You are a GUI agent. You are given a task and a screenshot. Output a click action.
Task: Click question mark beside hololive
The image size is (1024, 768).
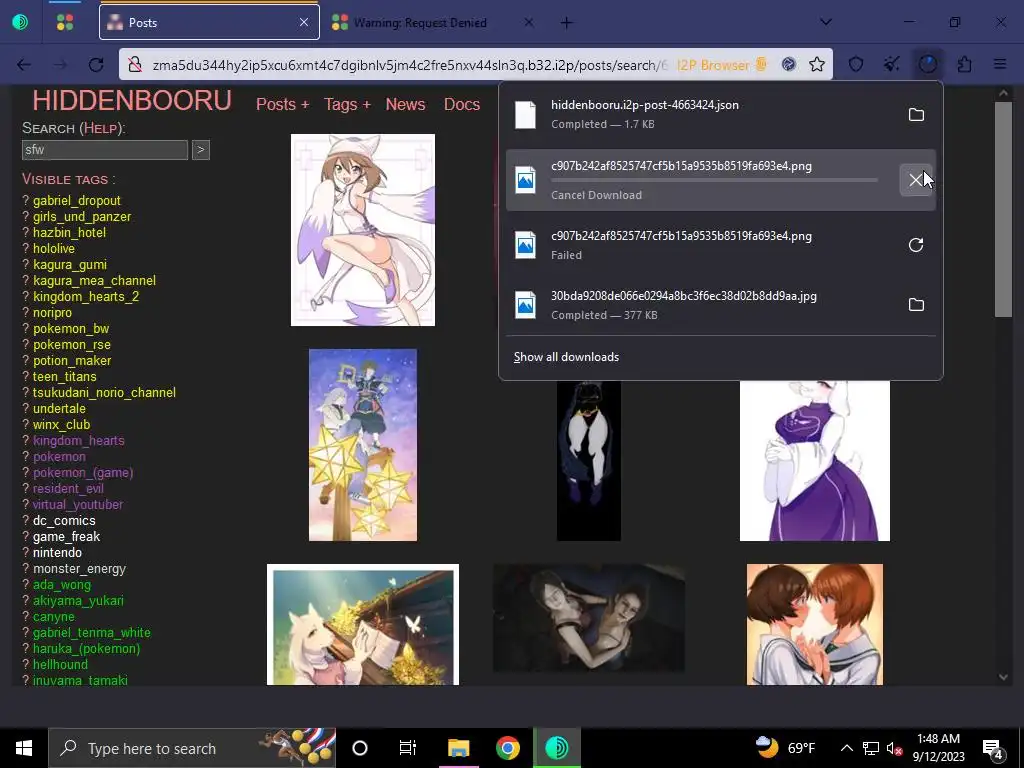point(26,248)
